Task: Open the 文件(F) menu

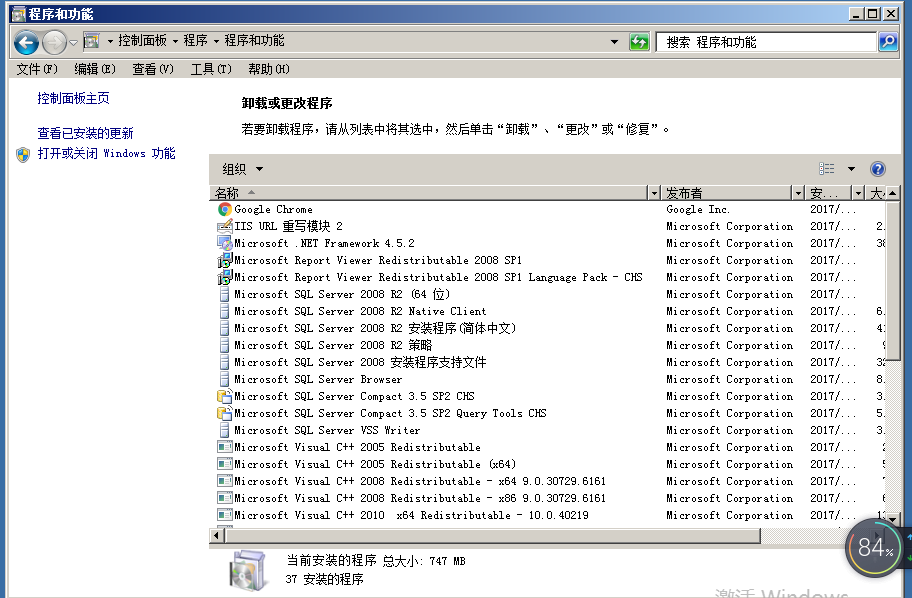Action: (x=37, y=69)
